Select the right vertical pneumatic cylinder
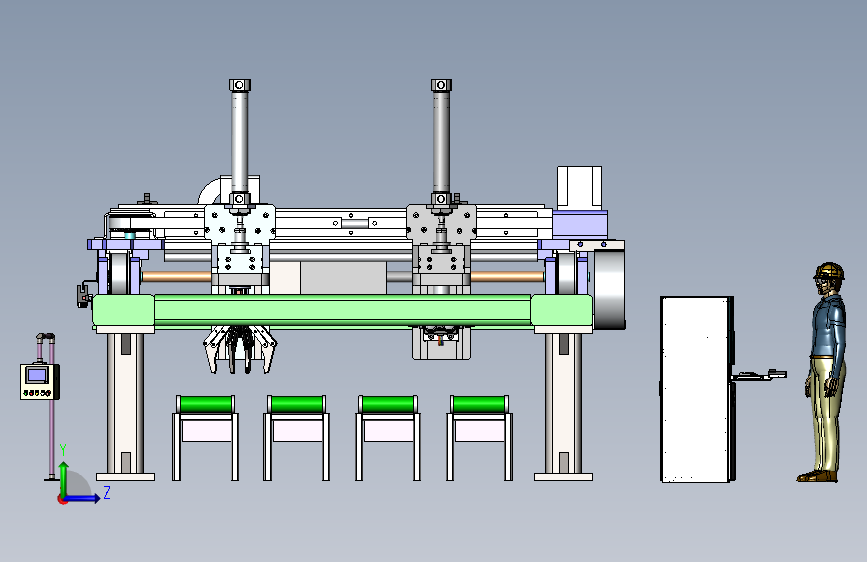This screenshot has width=867, height=562. tap(441, 142)
